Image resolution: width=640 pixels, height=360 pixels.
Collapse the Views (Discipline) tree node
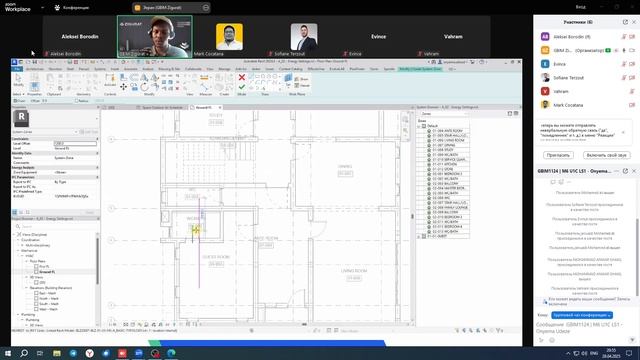point(14,235)
